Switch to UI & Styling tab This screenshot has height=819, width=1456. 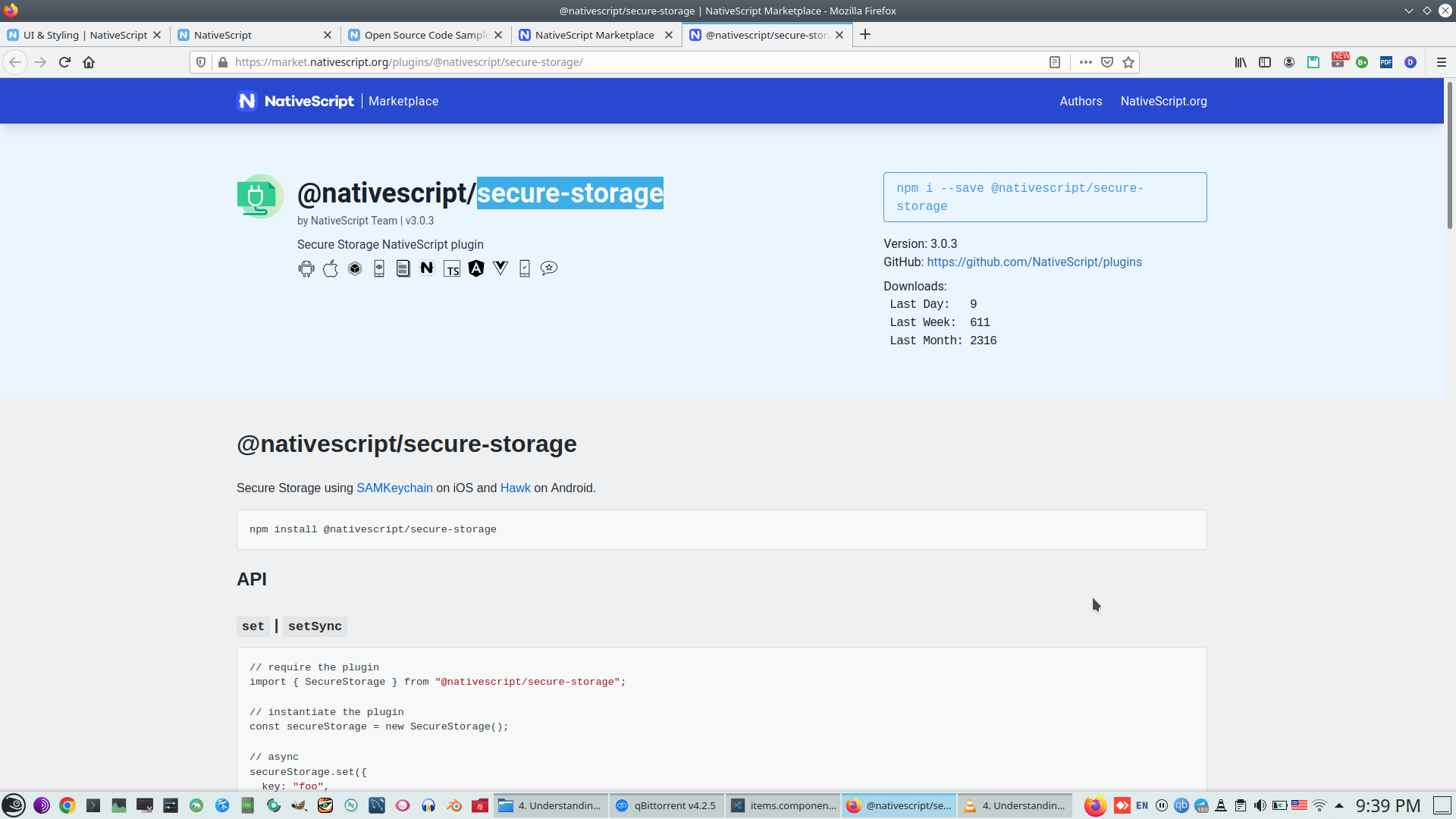tap(85, 35)
